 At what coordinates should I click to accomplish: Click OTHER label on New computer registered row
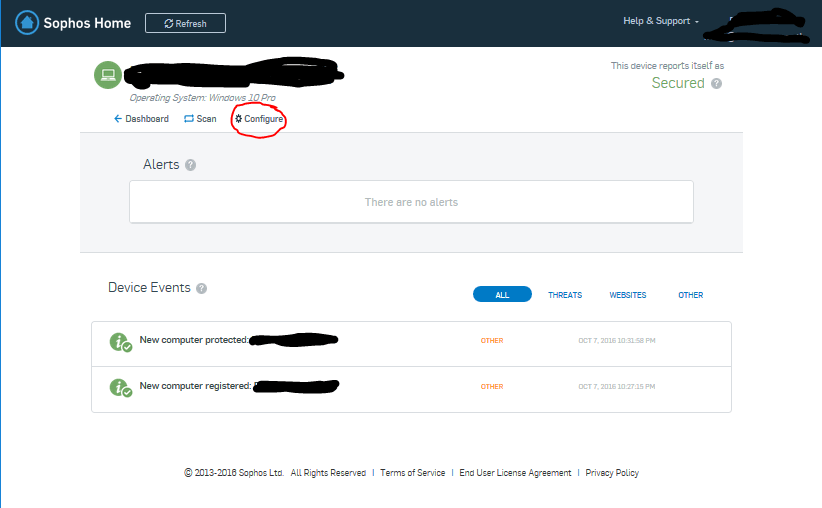pos(492,387)
